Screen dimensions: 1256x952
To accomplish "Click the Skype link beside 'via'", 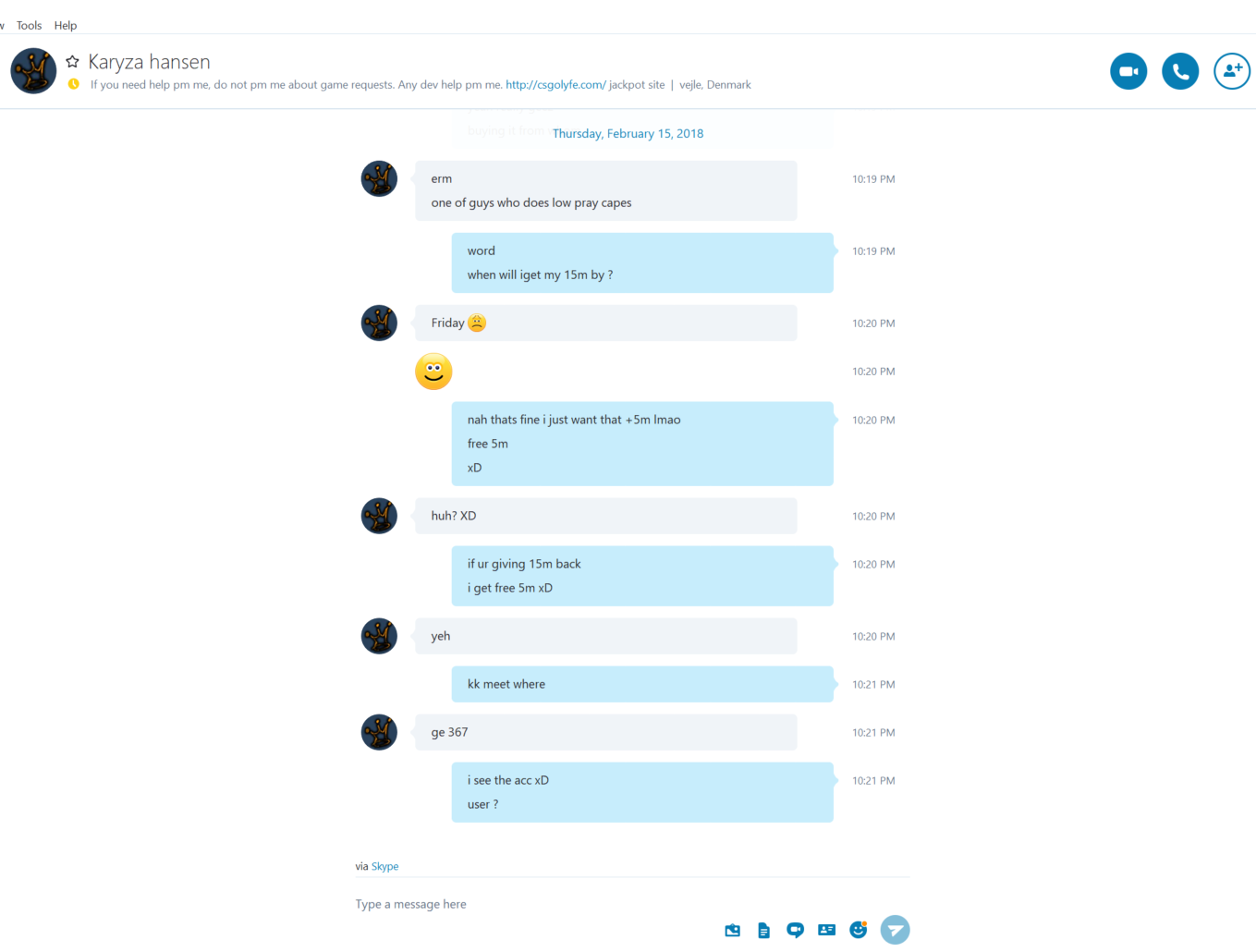I will (x=384, y=866).
